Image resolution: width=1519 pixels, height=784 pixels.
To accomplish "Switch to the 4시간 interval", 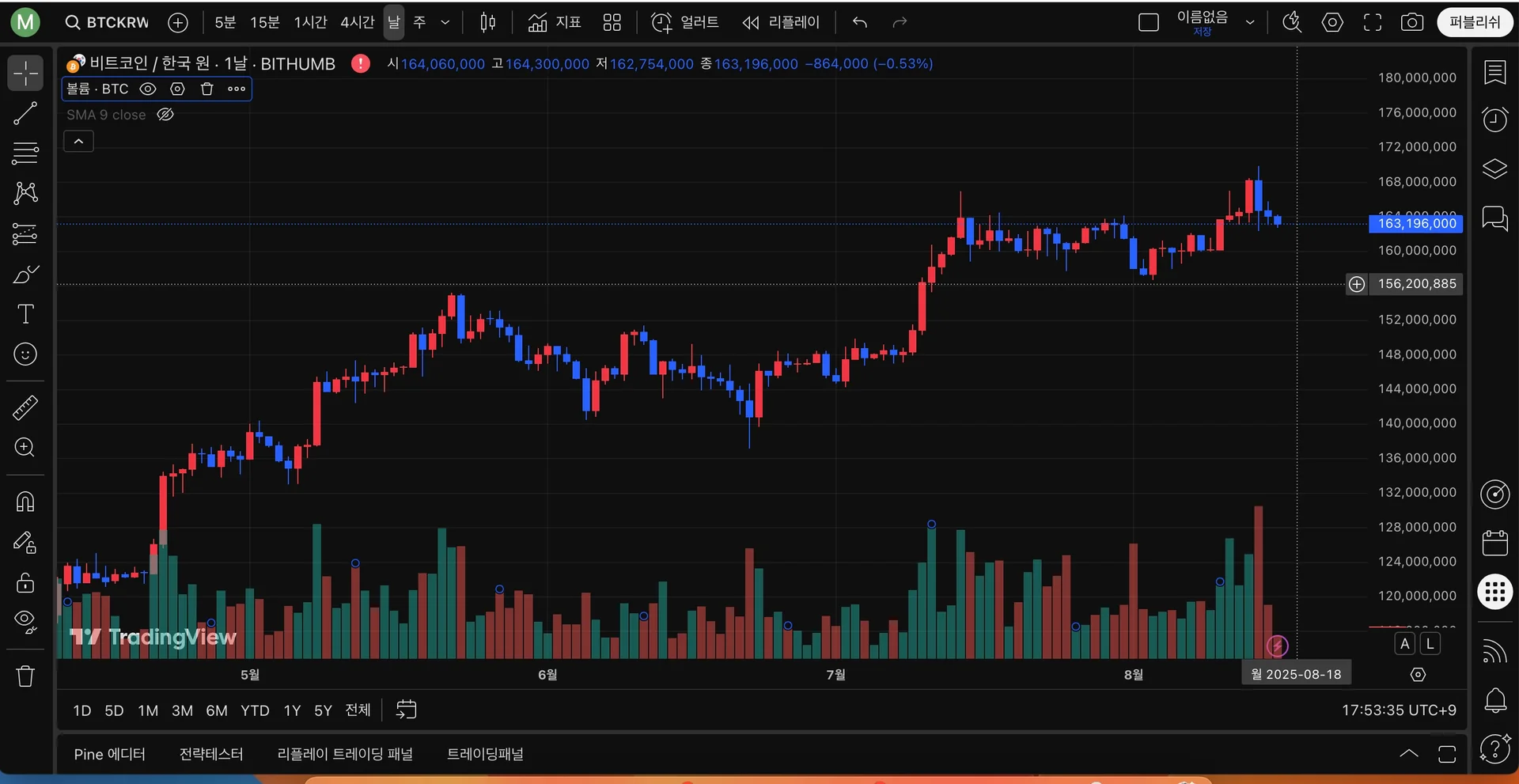I will (358, 23).
